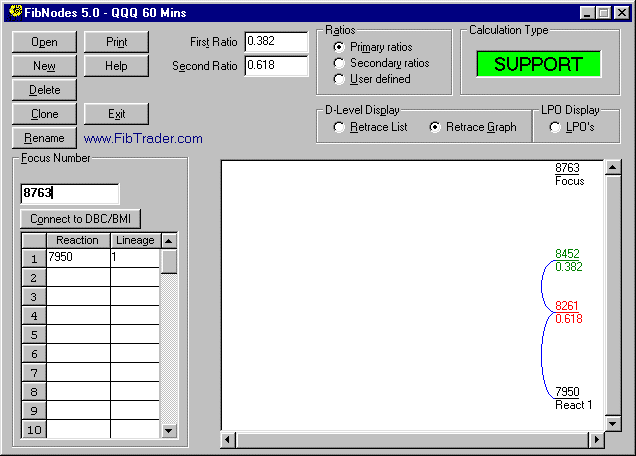Click the Exit button
The image size is (636, 456).
[116, 114]
